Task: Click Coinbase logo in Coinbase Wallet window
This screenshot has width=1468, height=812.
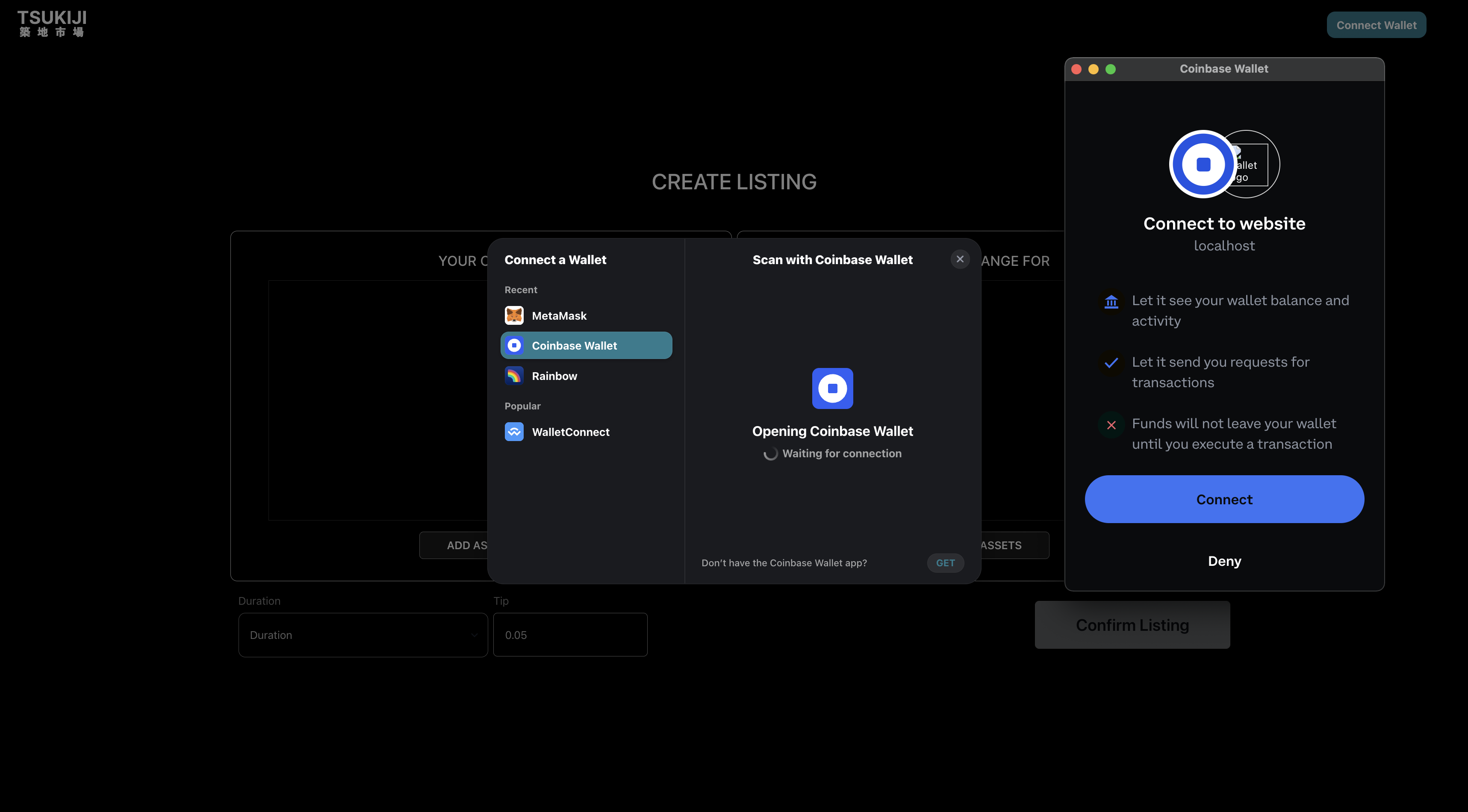Action: point(1203,164)
